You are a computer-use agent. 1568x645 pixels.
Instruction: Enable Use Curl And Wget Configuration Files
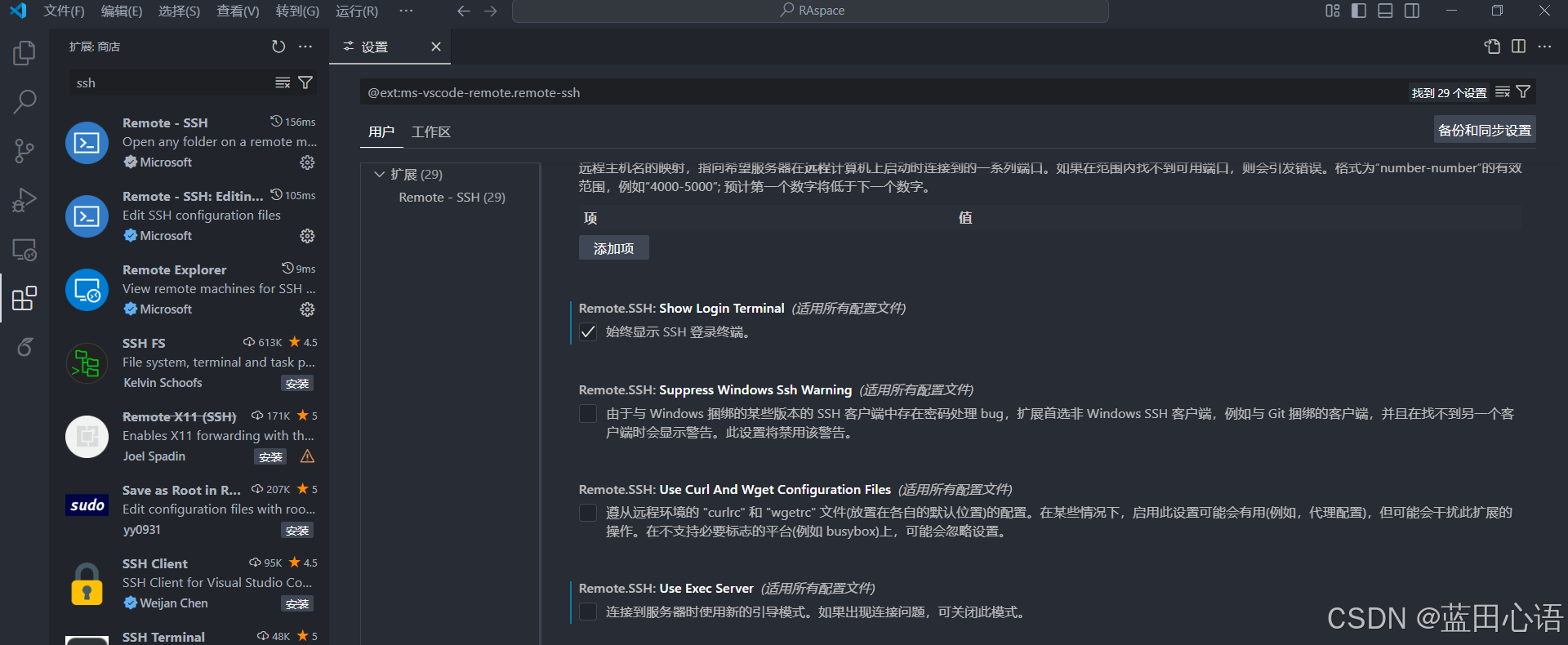588,512
